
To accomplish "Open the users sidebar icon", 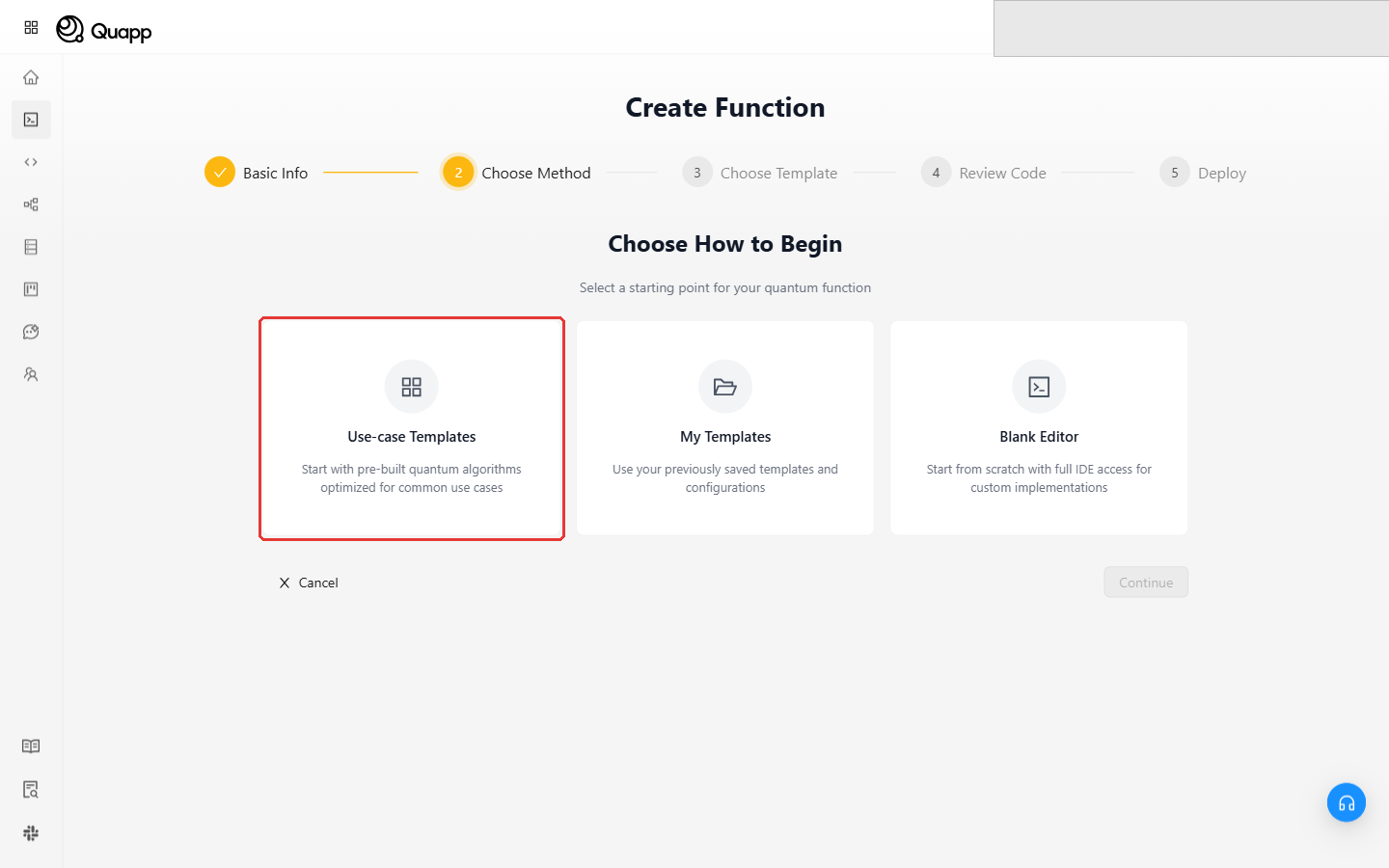I will point(31,374).
